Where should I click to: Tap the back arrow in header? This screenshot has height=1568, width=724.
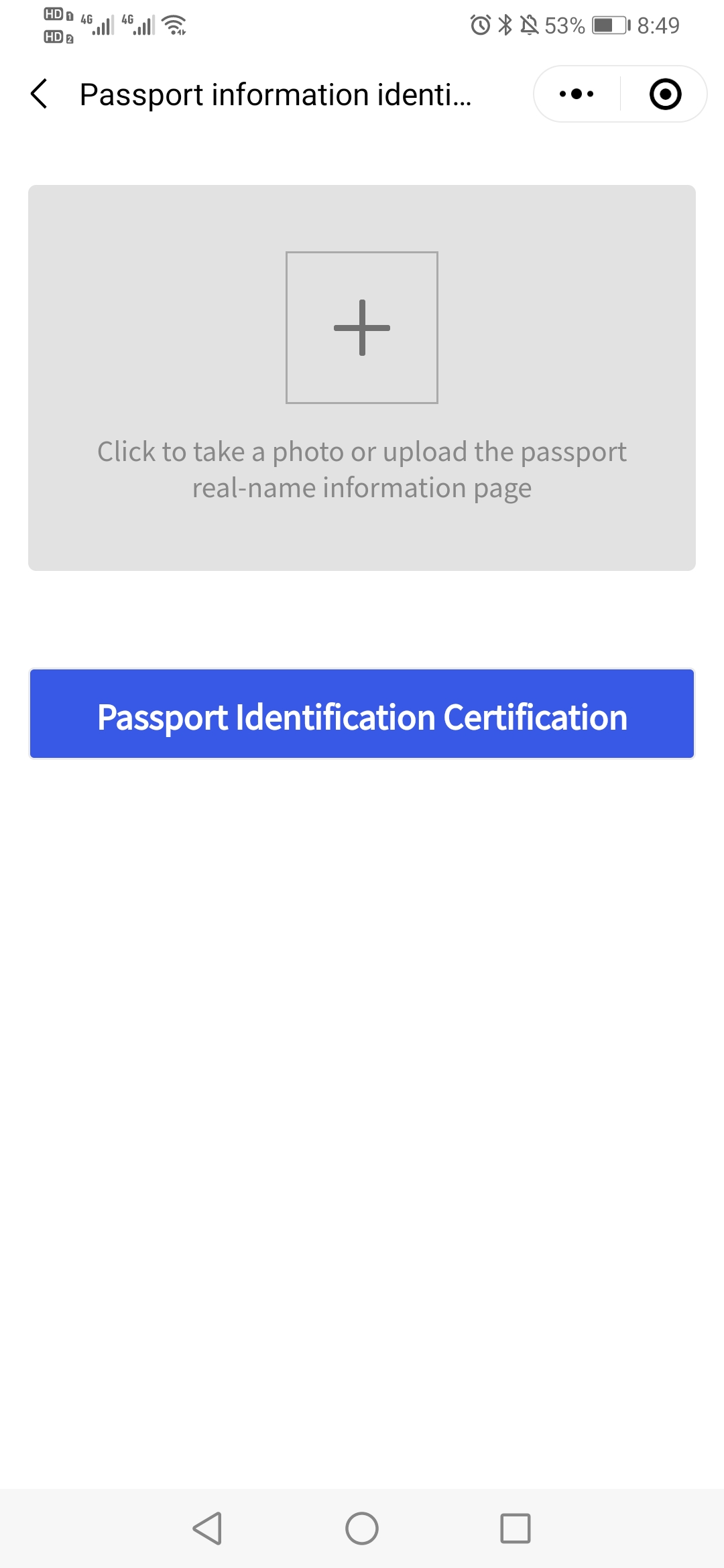40,94
